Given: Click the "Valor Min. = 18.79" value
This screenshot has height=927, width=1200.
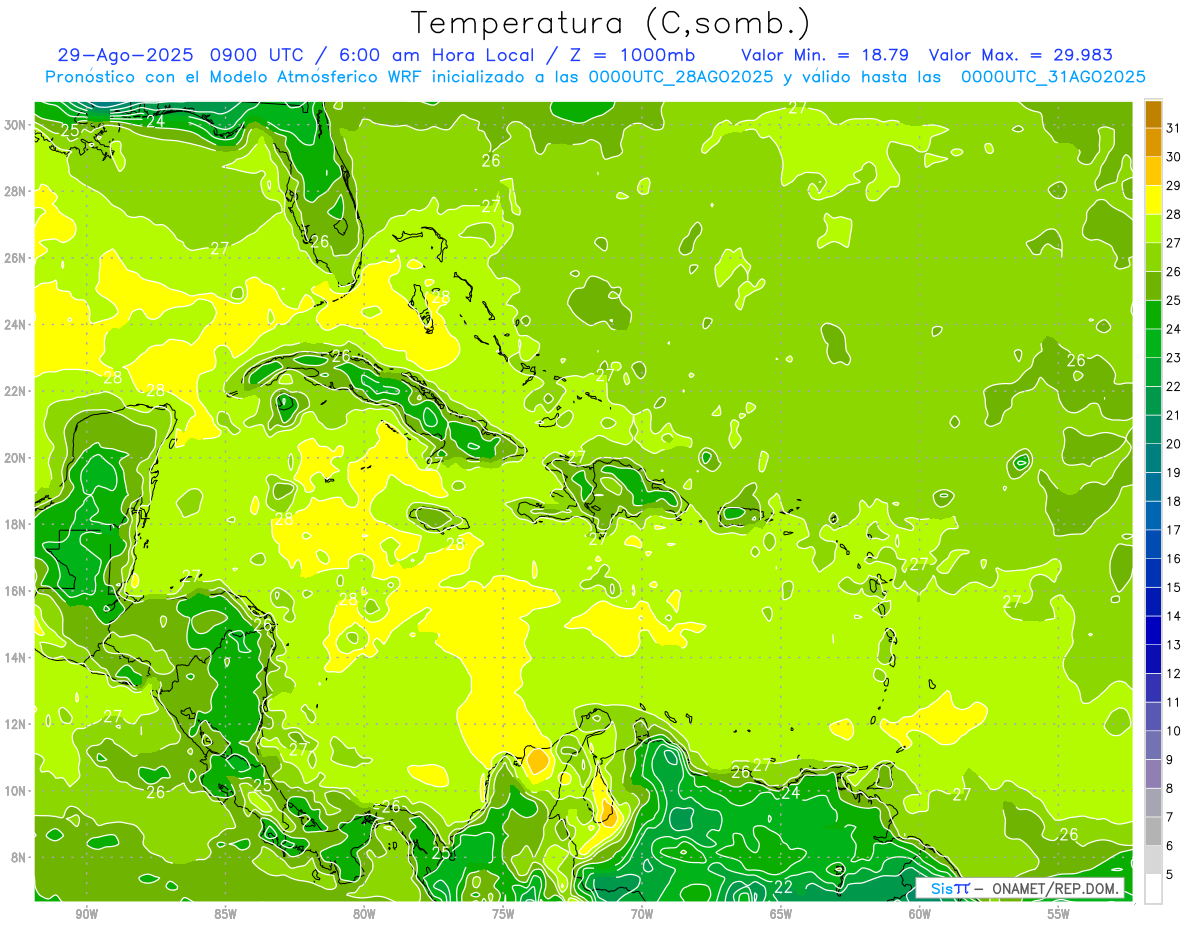Looking at the screenshot, I should [x=825, y=55].
